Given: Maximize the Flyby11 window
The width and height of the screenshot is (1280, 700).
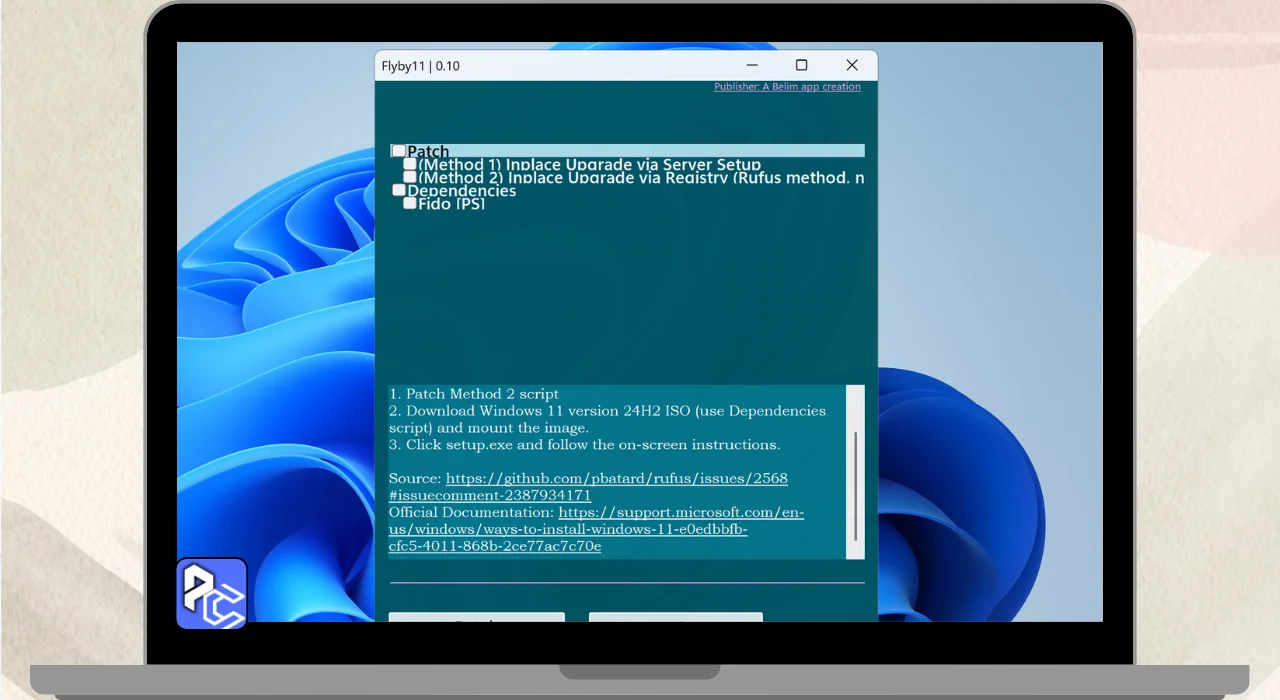Looking at the screenshot, I should point(801,65).
